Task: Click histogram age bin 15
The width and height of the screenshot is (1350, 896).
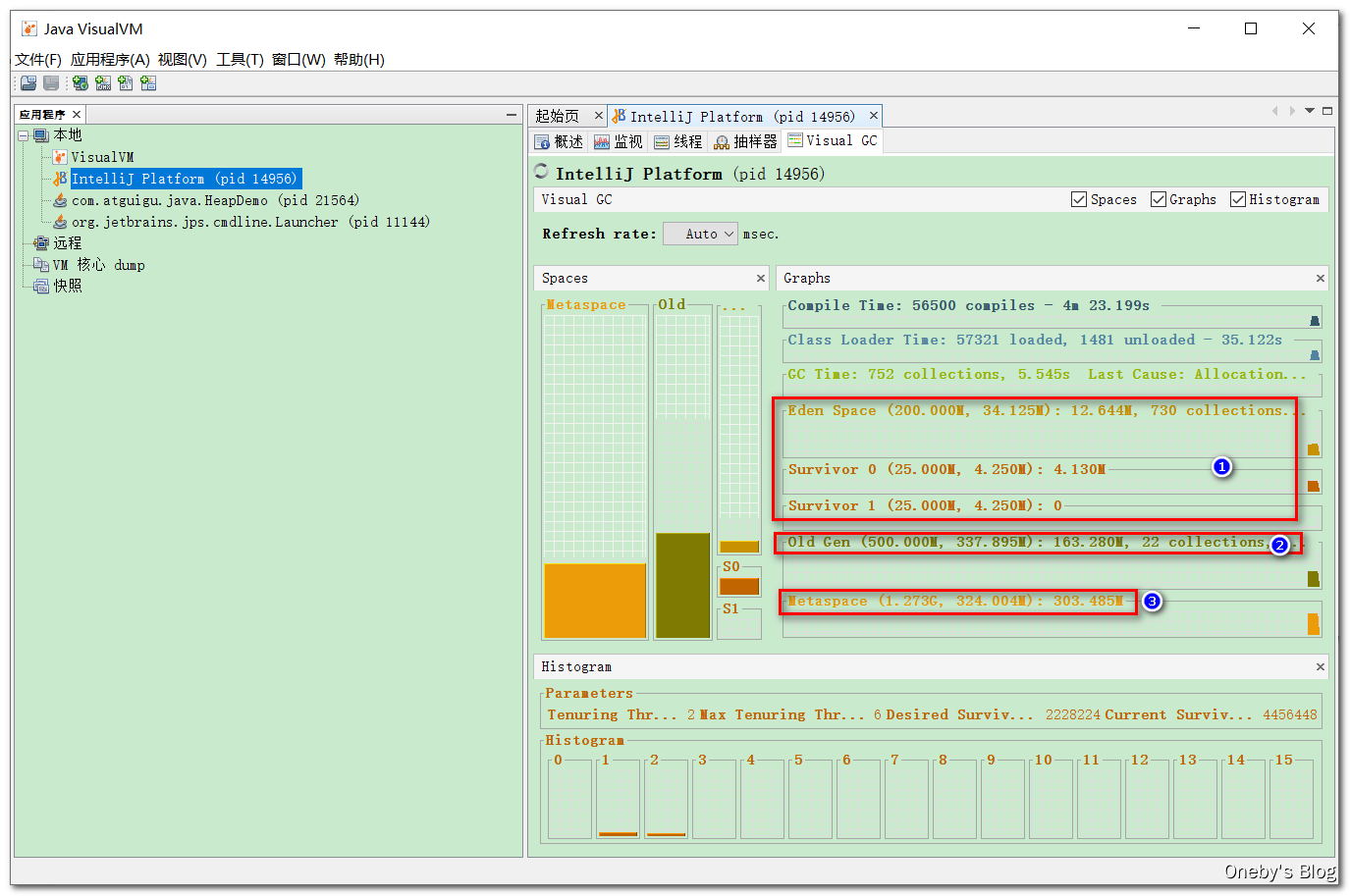Action: pos(1291,800)
